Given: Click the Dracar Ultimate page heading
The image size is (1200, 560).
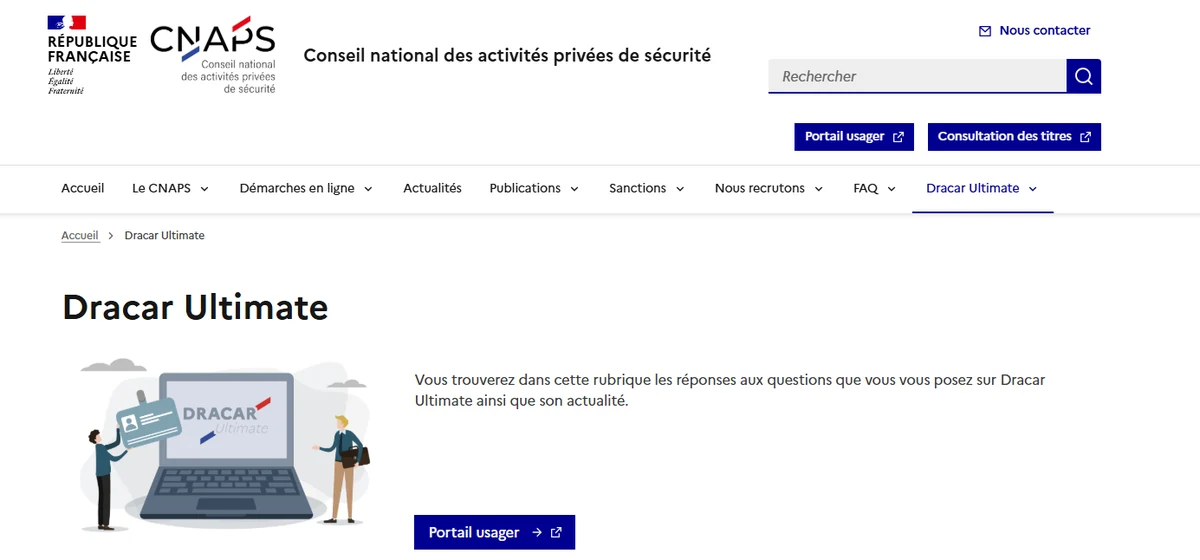Looking at the screenshot, I should (x=195, y=307).
